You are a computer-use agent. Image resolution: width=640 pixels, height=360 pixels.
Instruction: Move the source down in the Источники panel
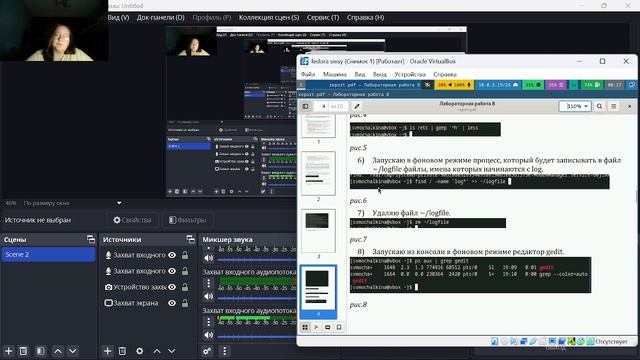pos(171,351)
